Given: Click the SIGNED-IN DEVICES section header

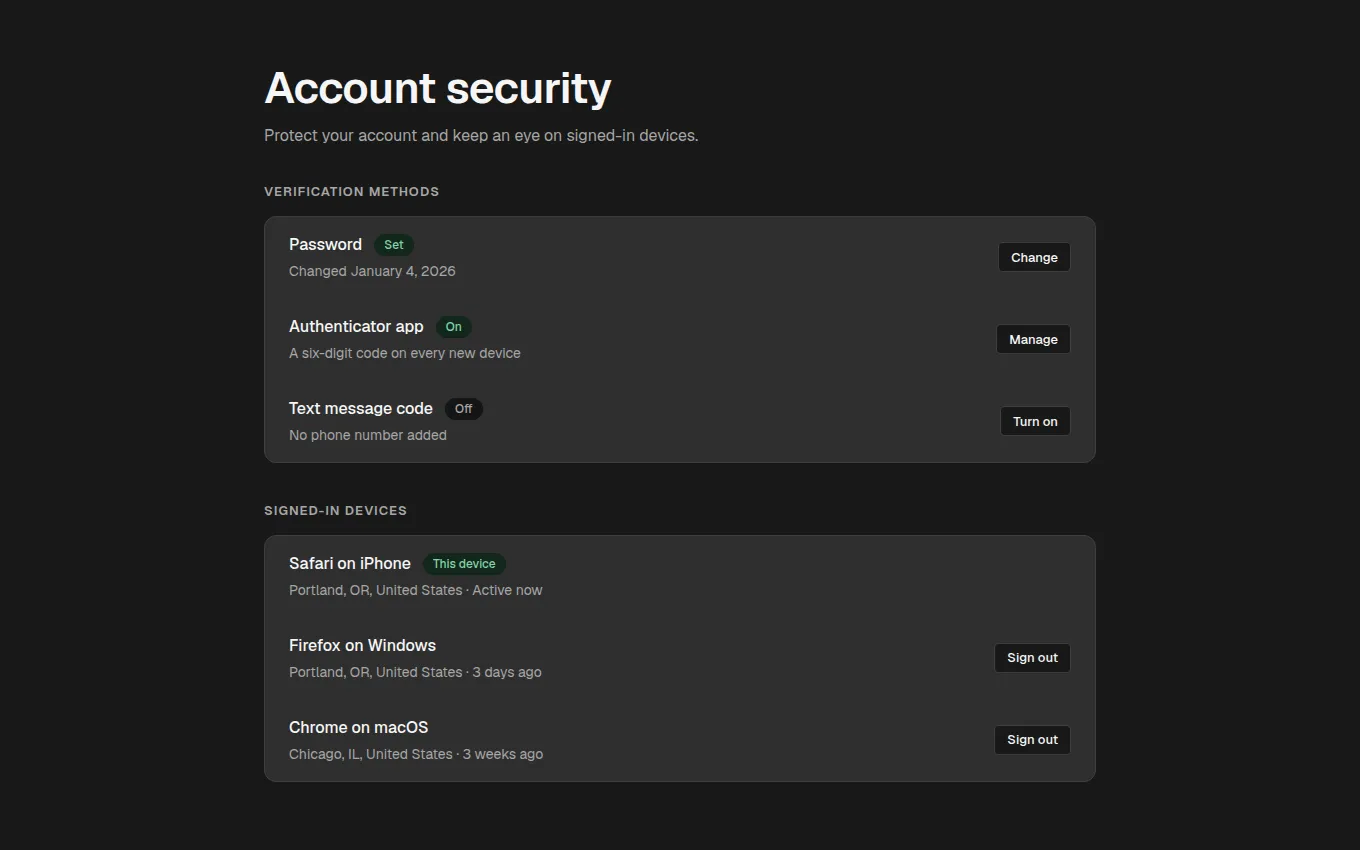Looking at the screenshot, I should pos(335,510).
